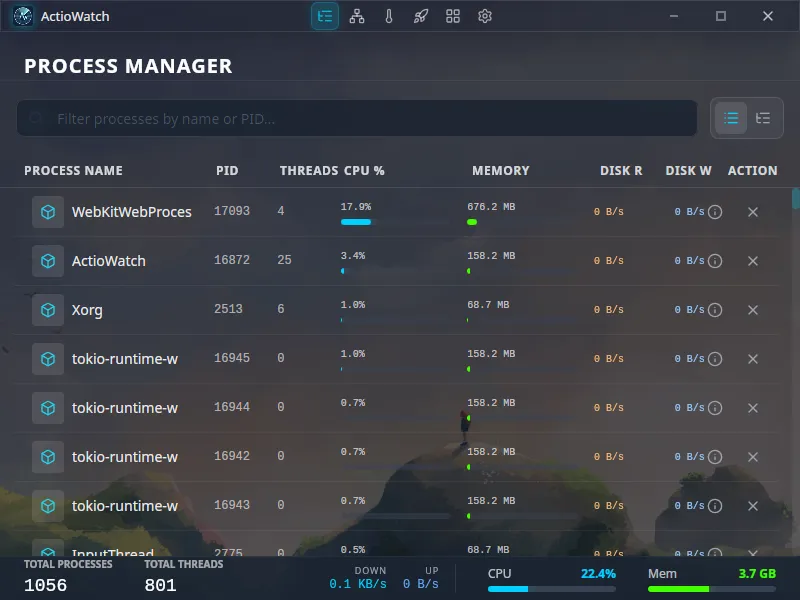This screenshot has height=600, width=800.
Task: Enable the flat list view toggle
Action: click(x=731, y=118)
